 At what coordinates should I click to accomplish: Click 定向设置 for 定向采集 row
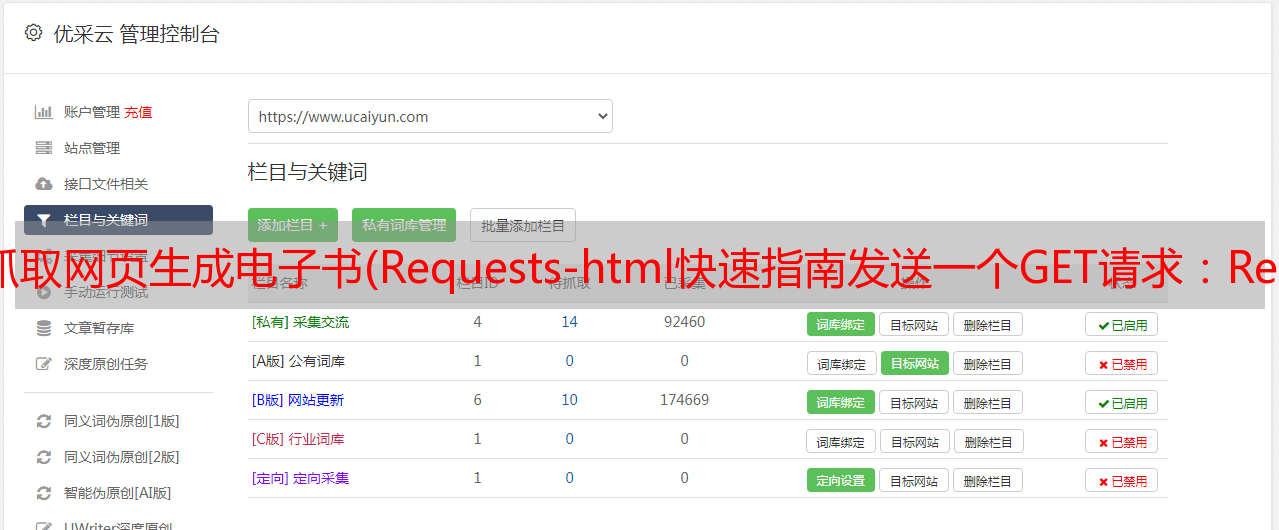click(841, 480)
